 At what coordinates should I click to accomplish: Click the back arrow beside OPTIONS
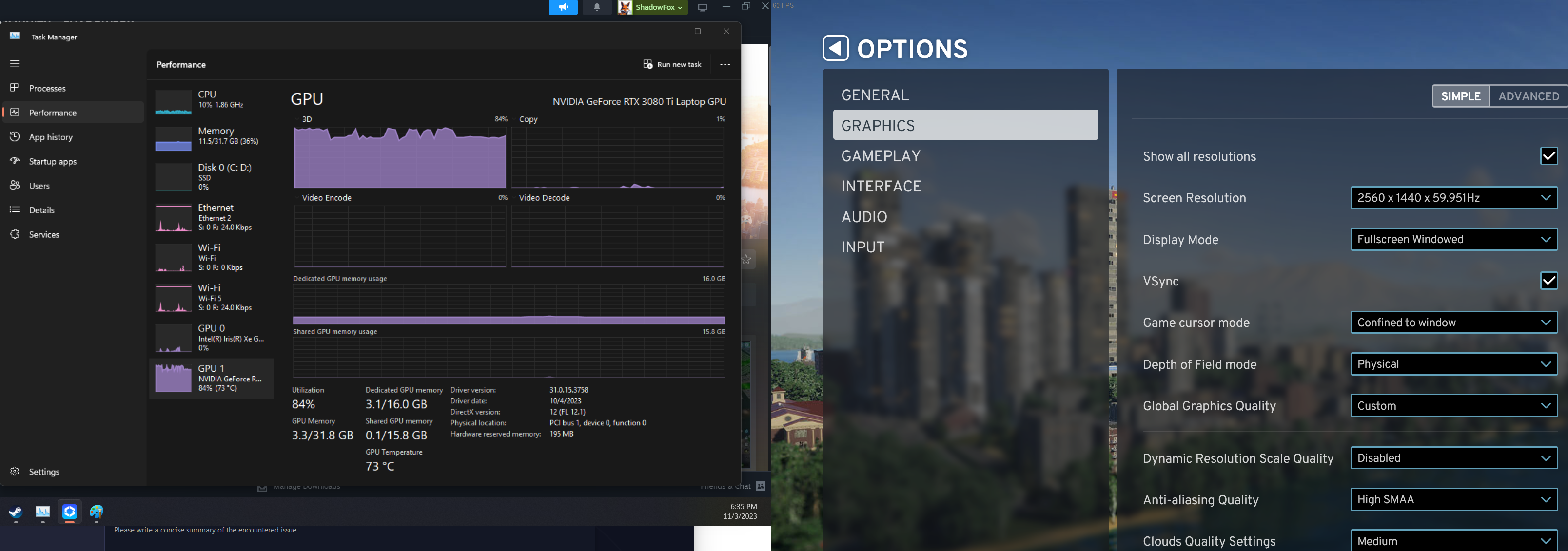click(835, 48)
